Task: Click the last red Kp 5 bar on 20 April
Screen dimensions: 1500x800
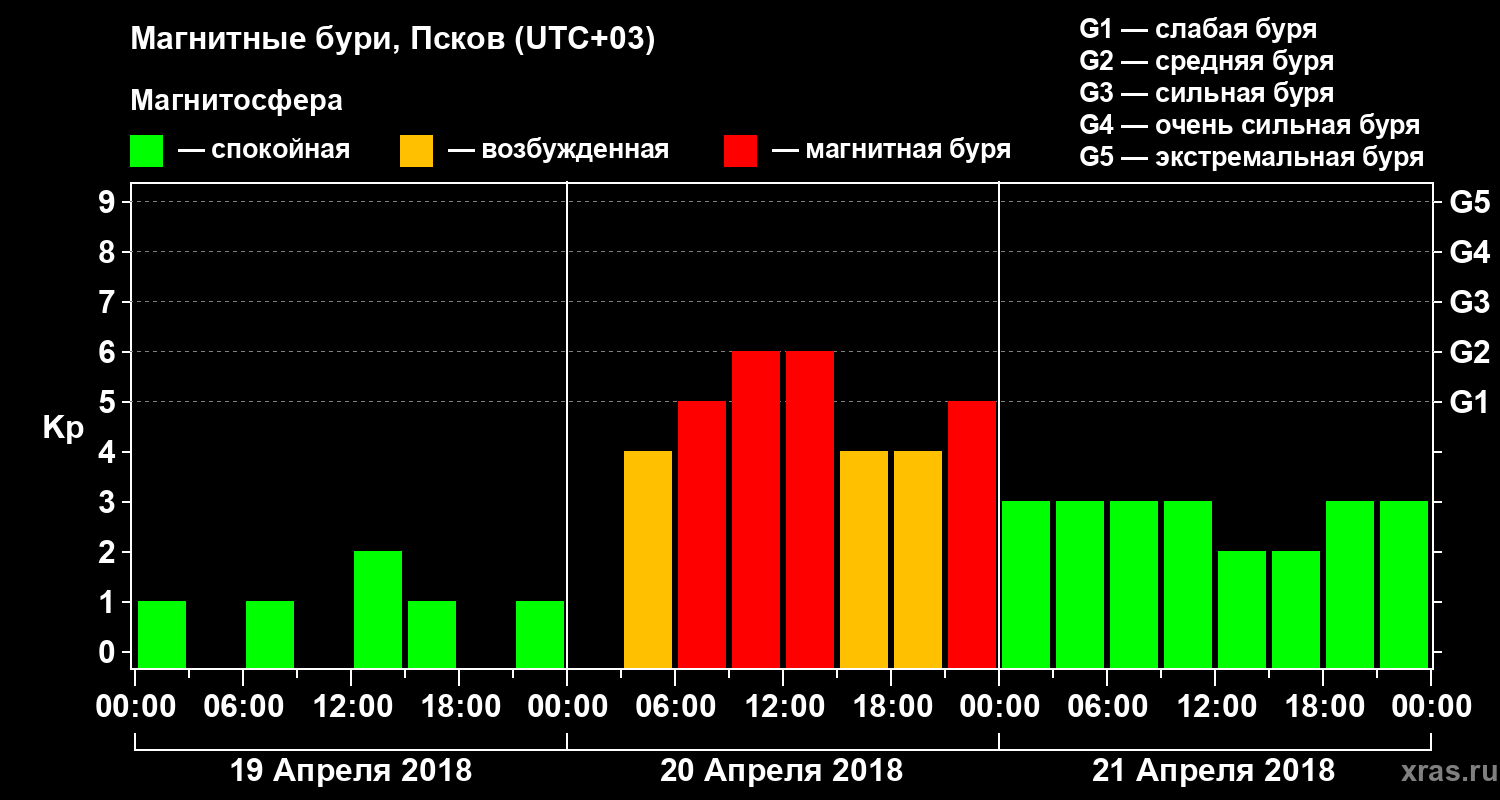Action: click(x=972, y=534)
